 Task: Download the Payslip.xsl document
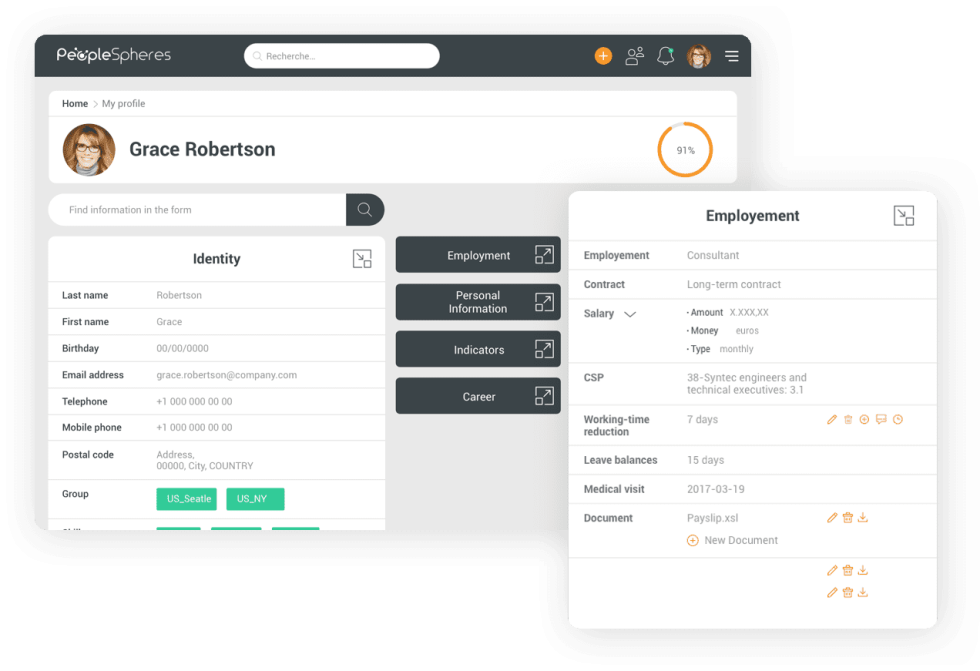pos(863,518)
